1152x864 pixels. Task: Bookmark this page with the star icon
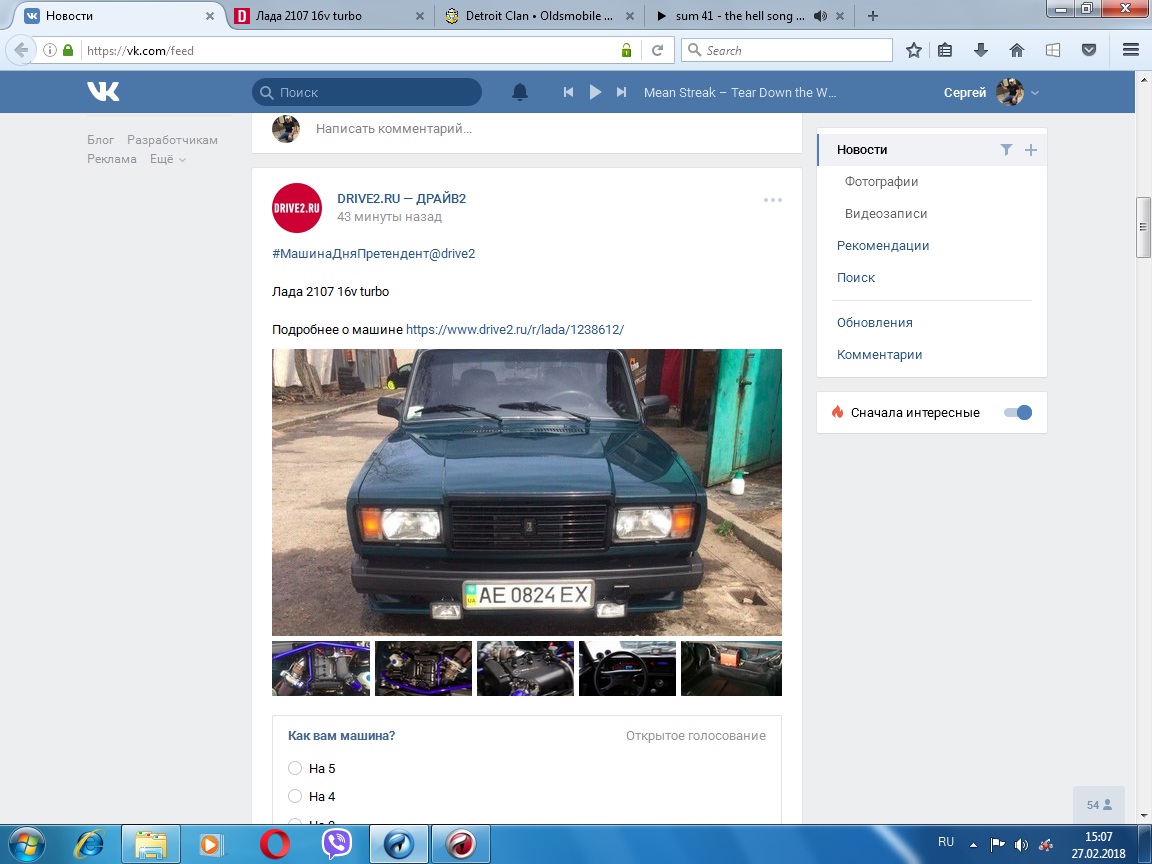pos(913,50)
